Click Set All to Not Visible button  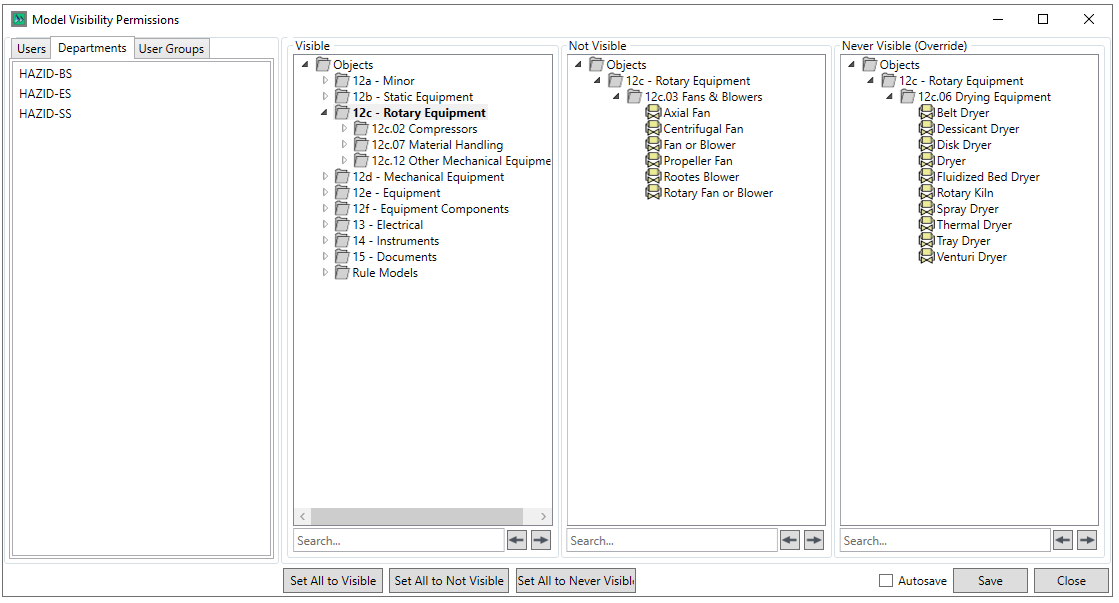tap(449, 581)
